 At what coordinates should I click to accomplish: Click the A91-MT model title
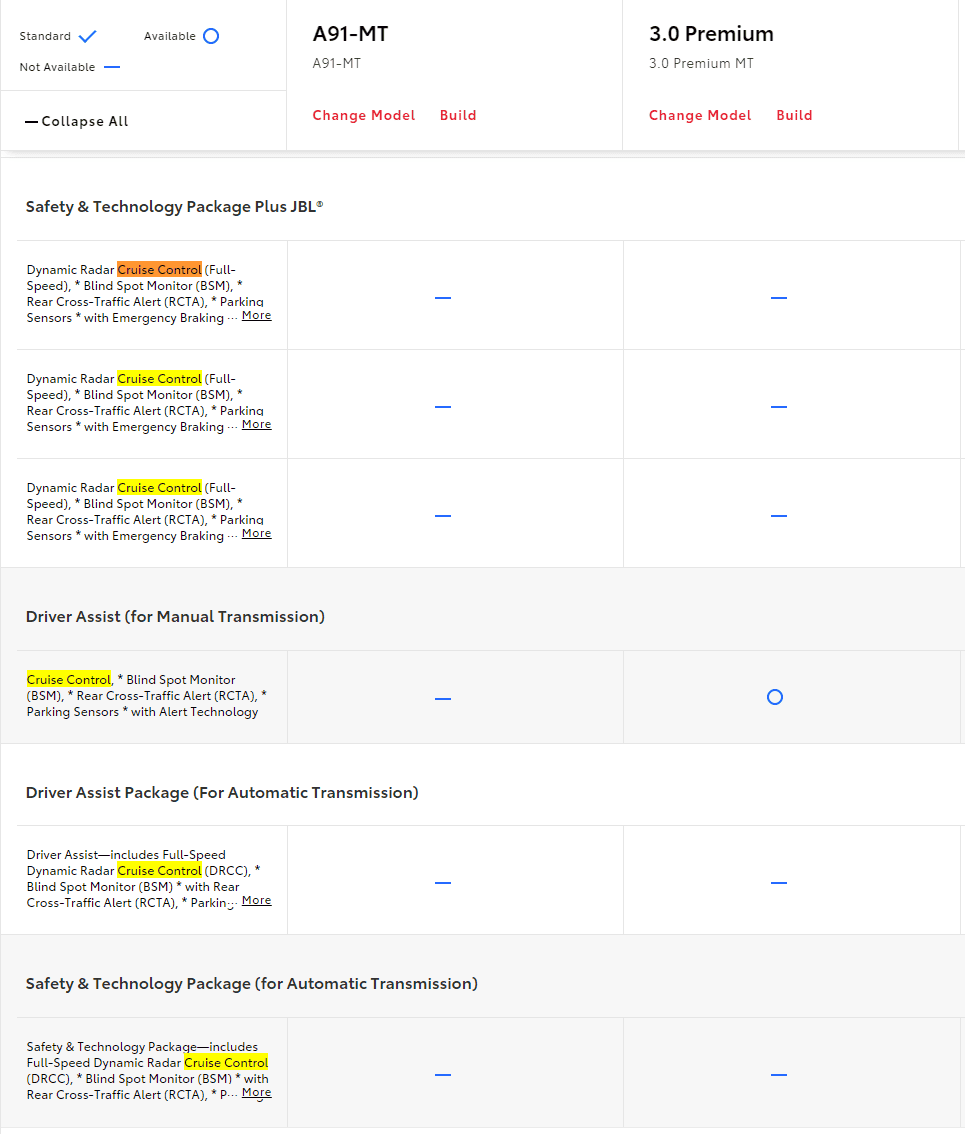tap(350, 34)
